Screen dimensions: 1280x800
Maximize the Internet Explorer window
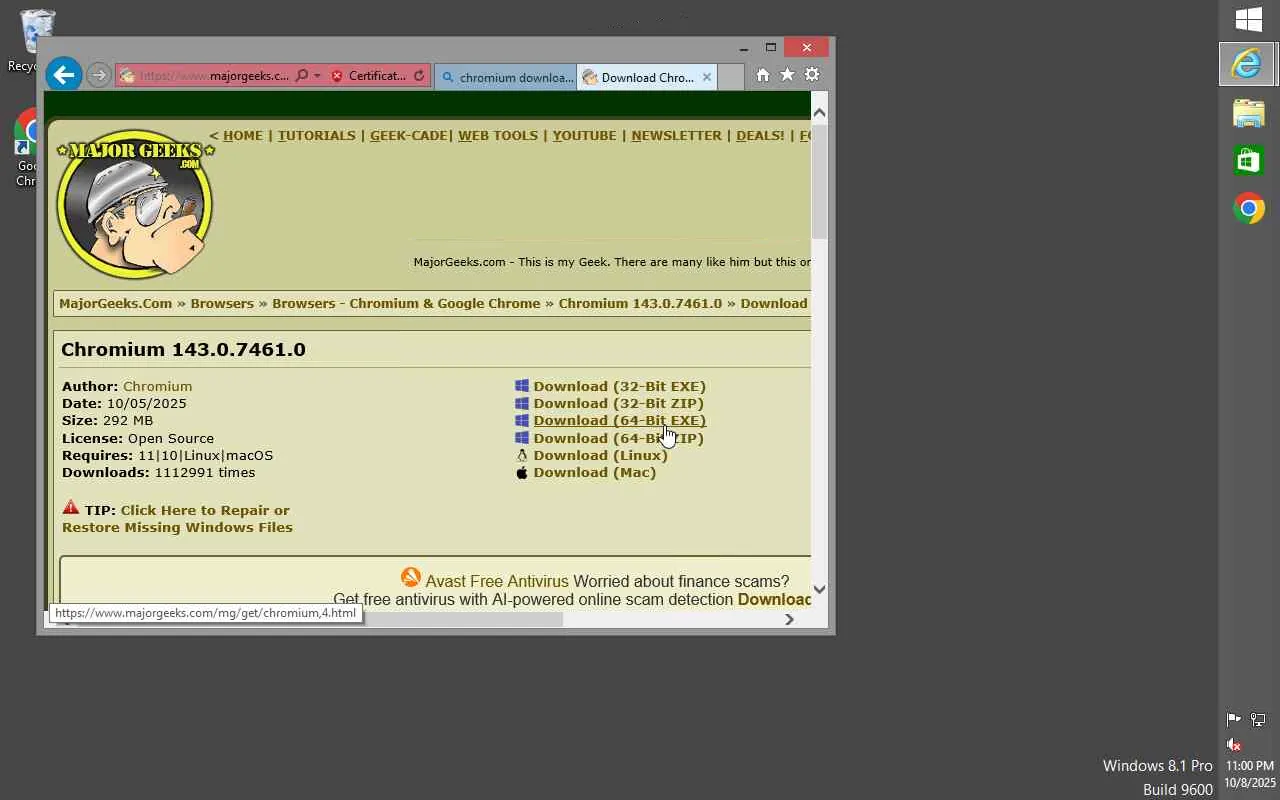click(770, 47)
